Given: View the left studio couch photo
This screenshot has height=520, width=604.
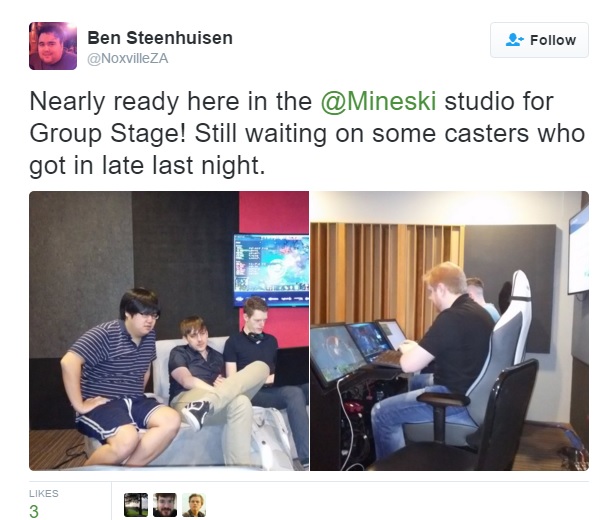Looking at the screenshot, I should [169, 330].
